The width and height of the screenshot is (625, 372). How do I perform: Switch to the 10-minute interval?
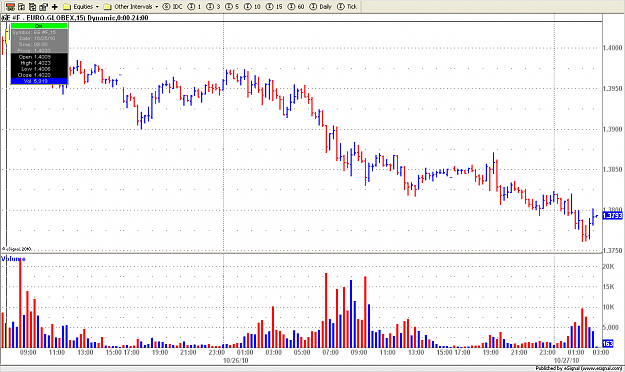click(252, 7)
